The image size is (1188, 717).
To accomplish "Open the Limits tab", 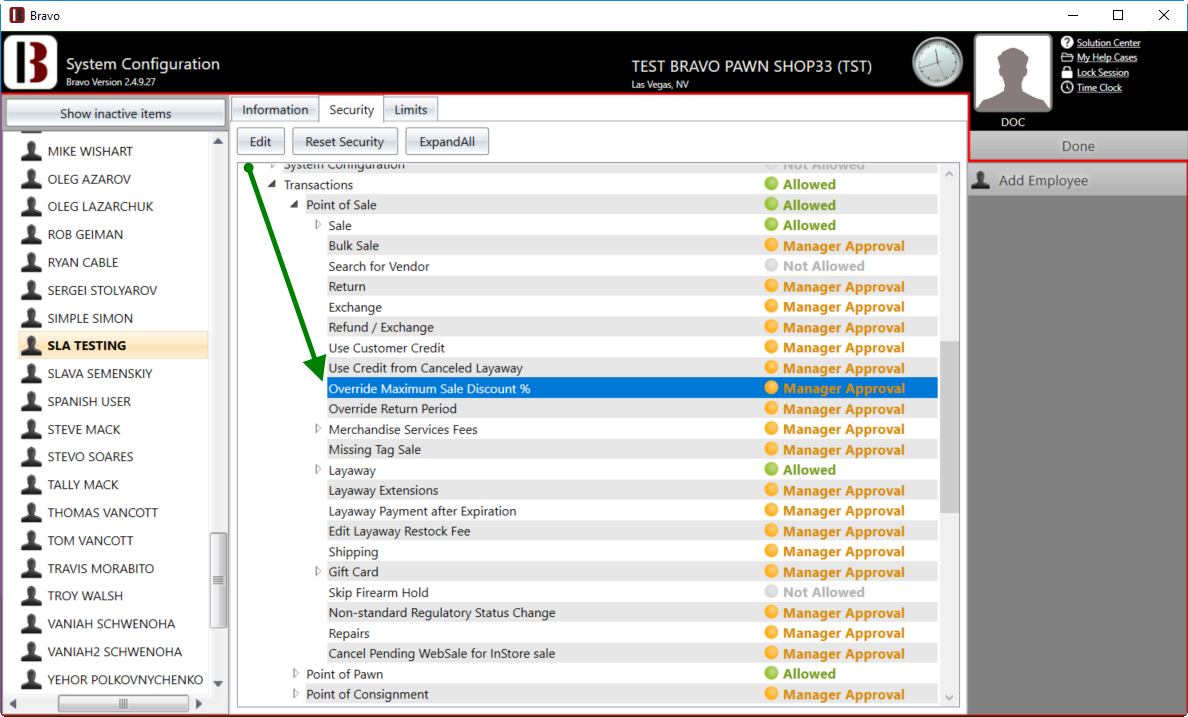I will 411,110.
